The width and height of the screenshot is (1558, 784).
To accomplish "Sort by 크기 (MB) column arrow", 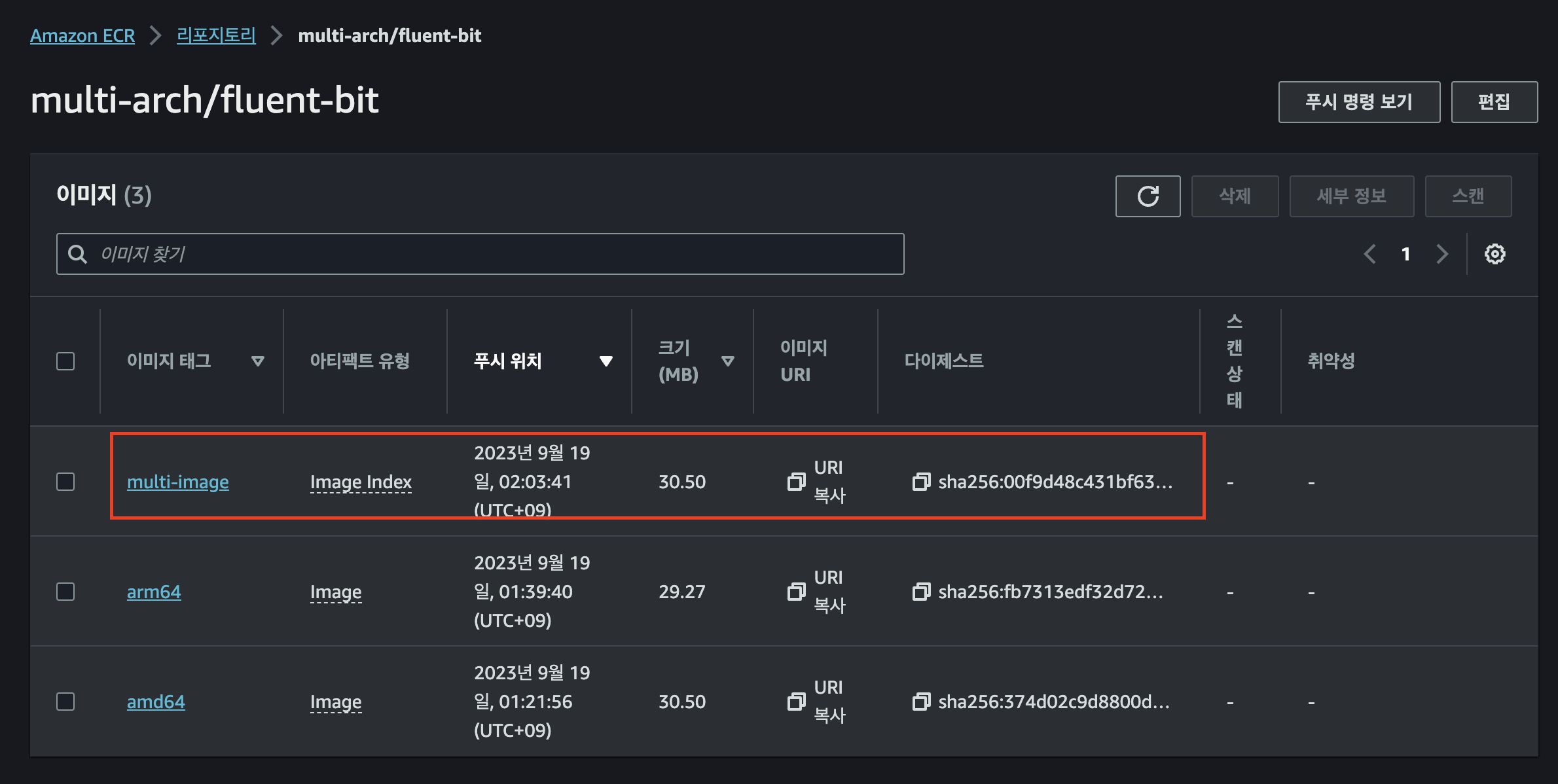I will pos(727,361).
